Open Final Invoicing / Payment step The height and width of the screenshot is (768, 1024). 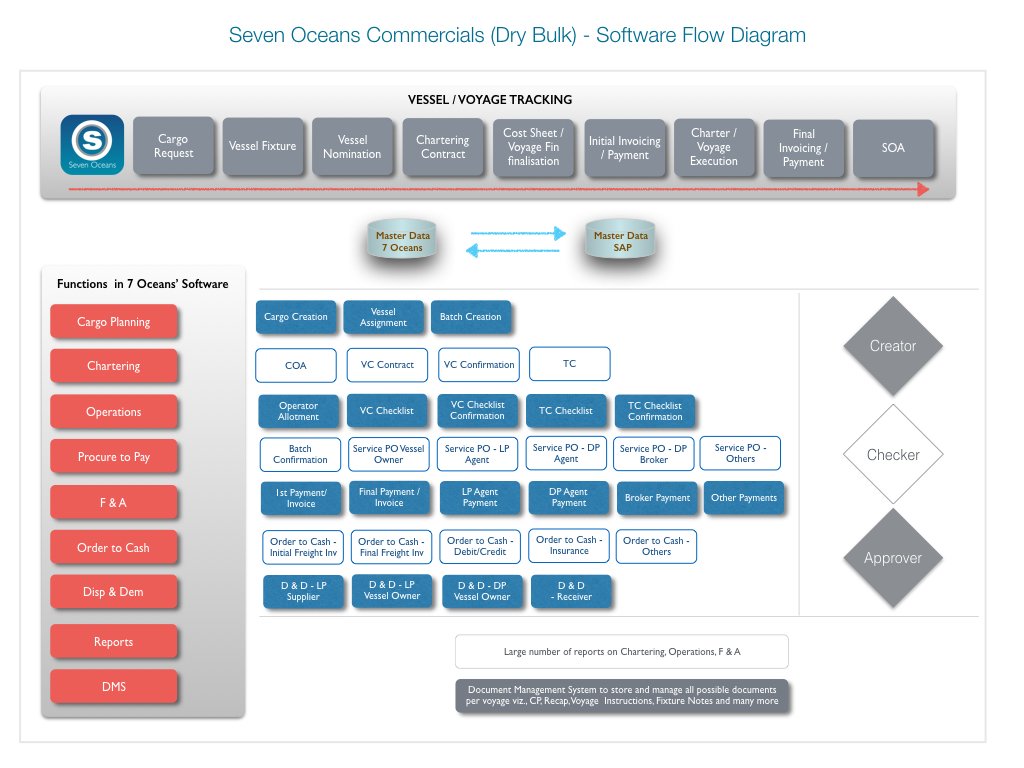tap(804, 148)
